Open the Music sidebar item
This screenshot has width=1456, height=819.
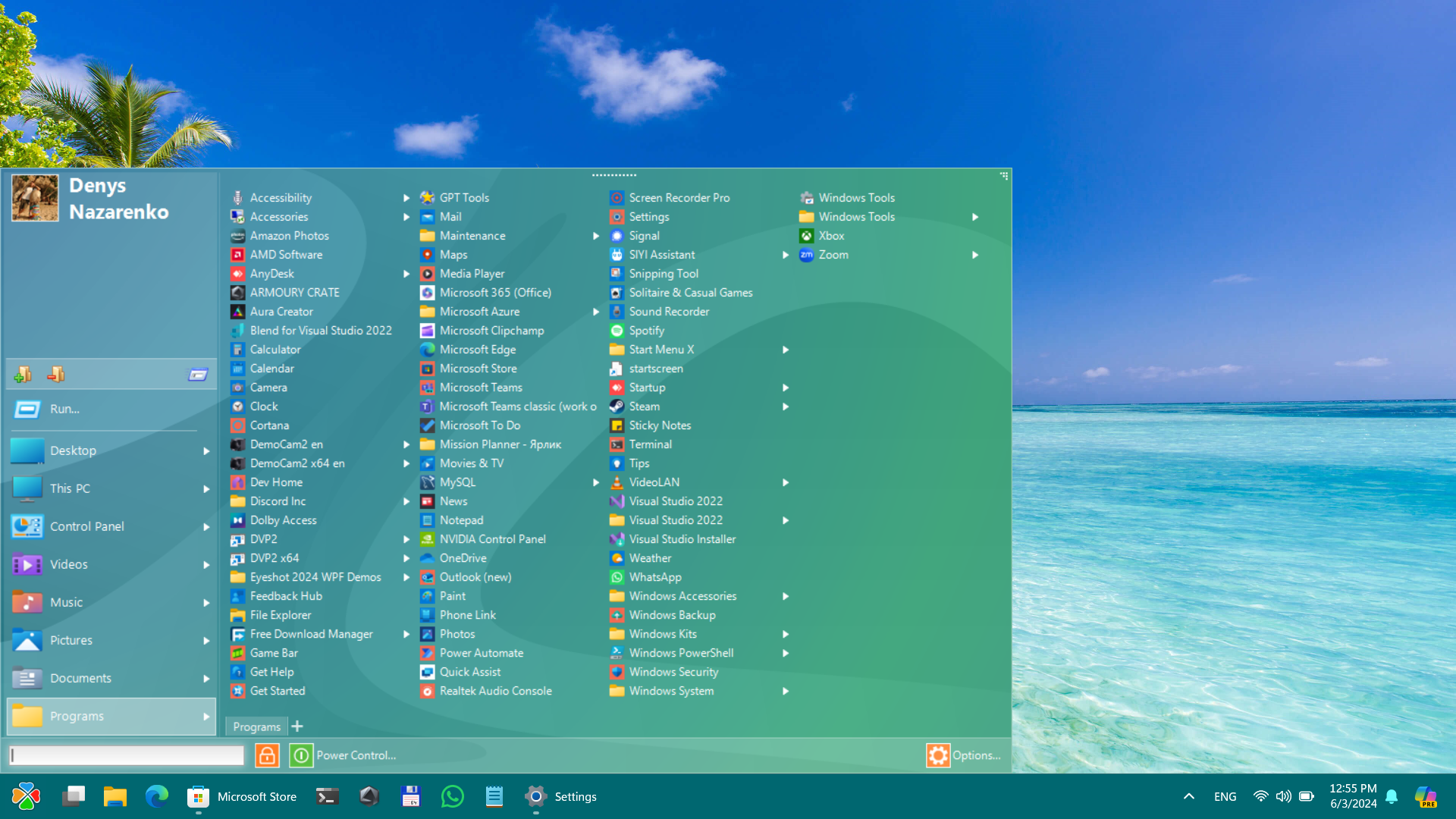click(111, 602)
